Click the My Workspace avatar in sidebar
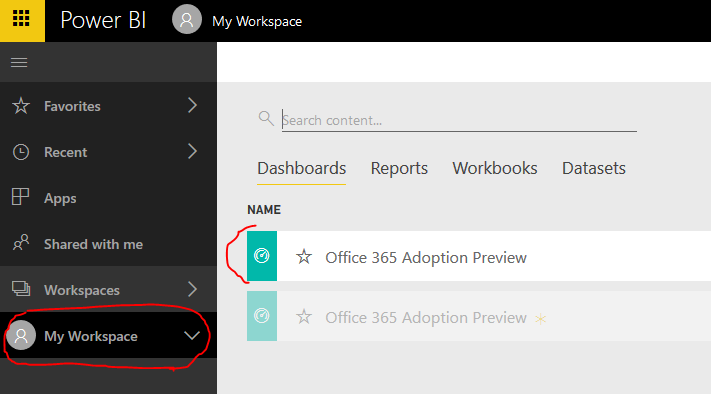Screen dimensions: 711x394 [x=21, y=336]
